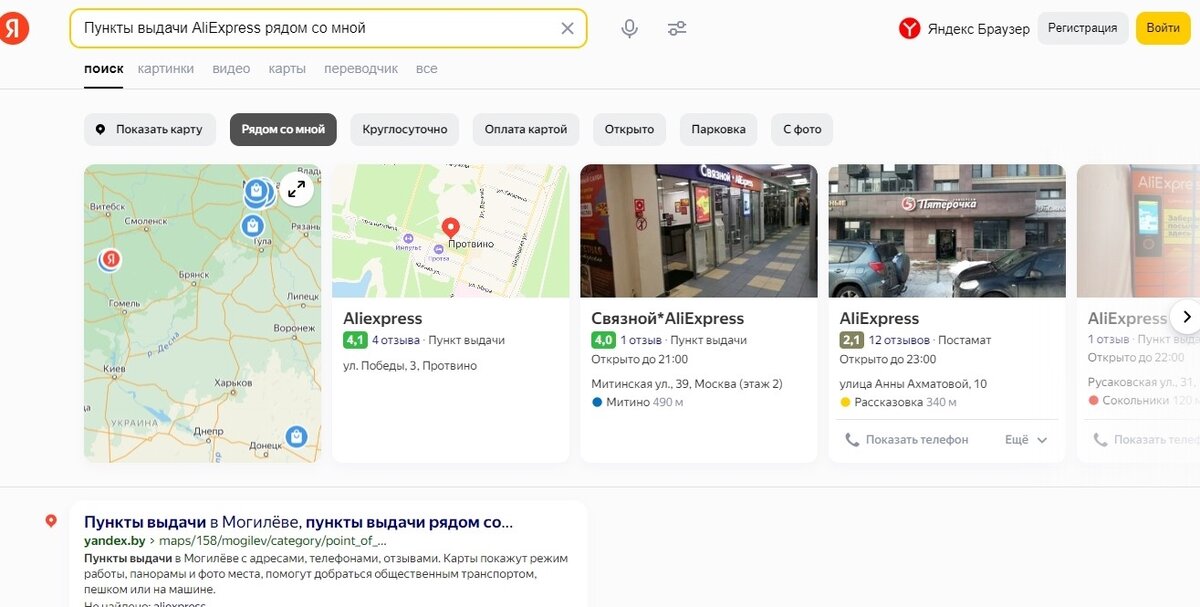The width and height of the screenshot is (1200, 607).
Task: Open the Ещё dropdown on the AliExpress card
Action: coord(1025,439)
